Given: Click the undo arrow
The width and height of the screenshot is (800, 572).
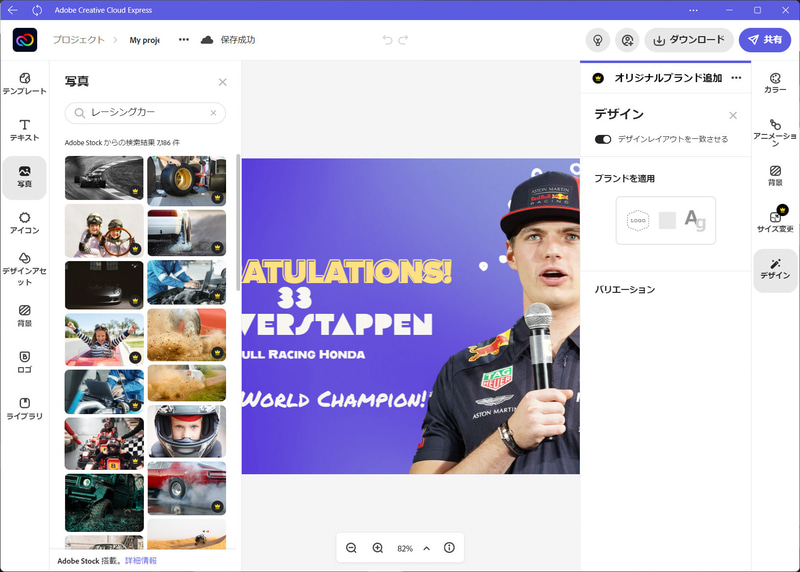Looking at the screenshot, I should point(387,40).
